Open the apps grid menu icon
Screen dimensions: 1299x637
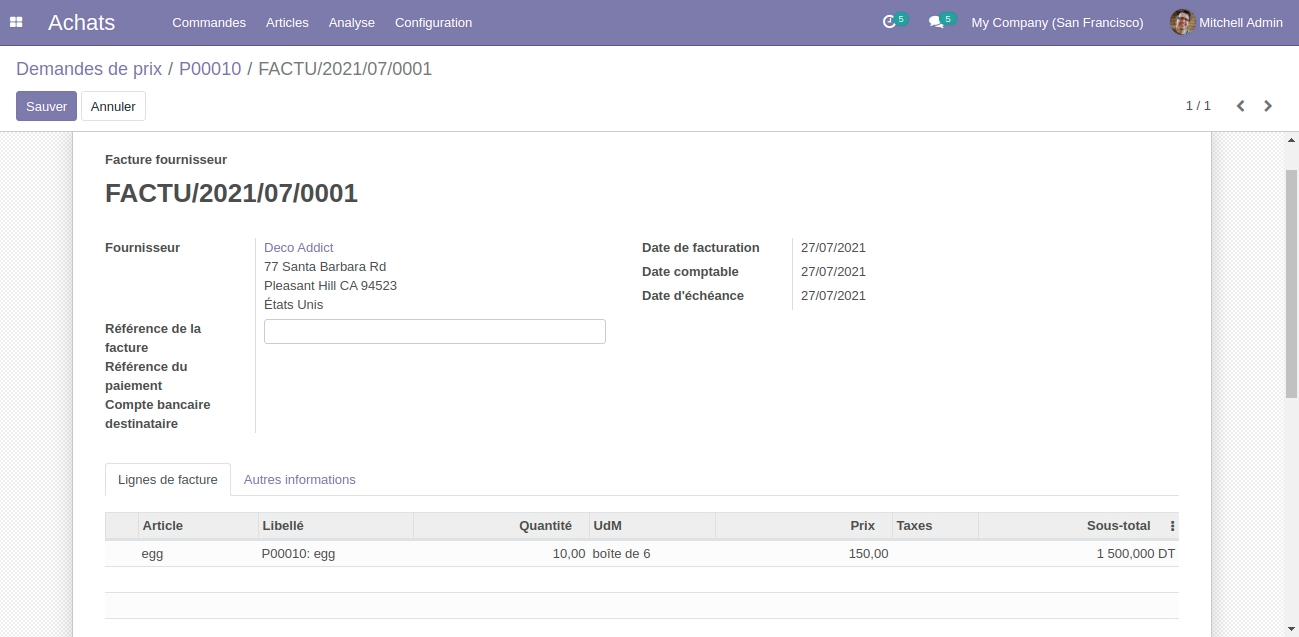tap(16, 22)
